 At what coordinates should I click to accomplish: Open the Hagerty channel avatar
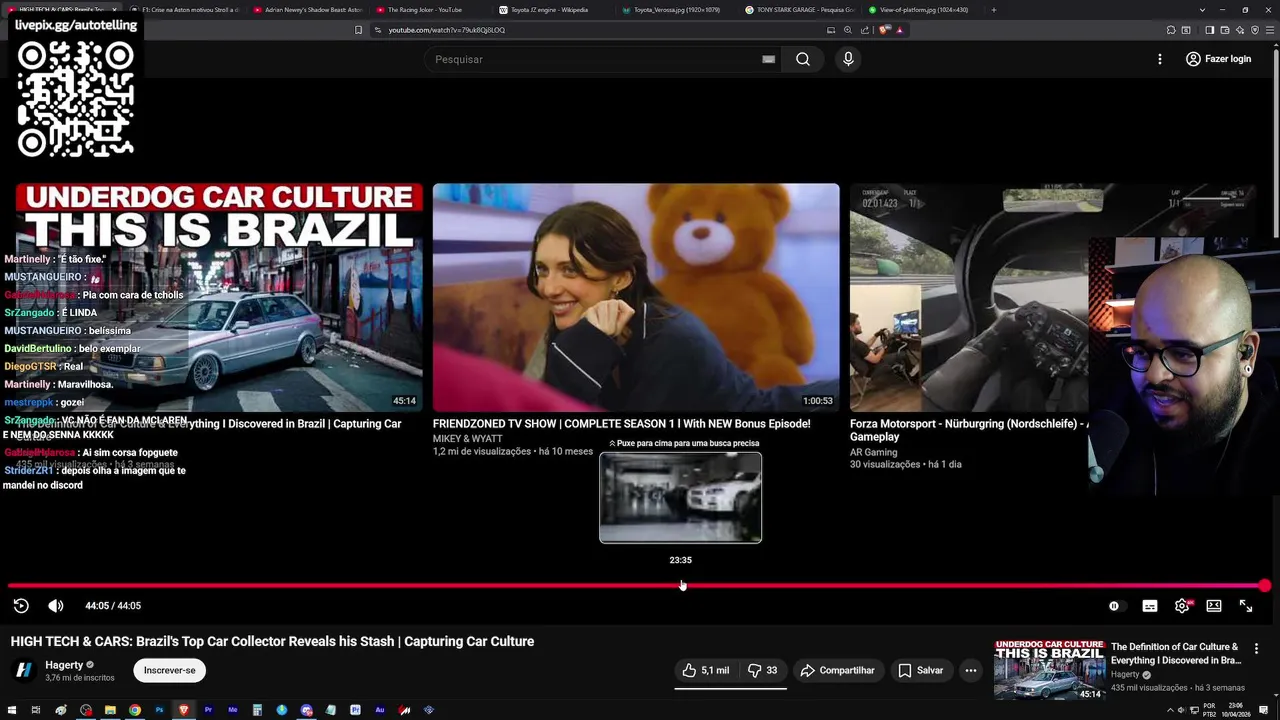click(x=24, y=670)
